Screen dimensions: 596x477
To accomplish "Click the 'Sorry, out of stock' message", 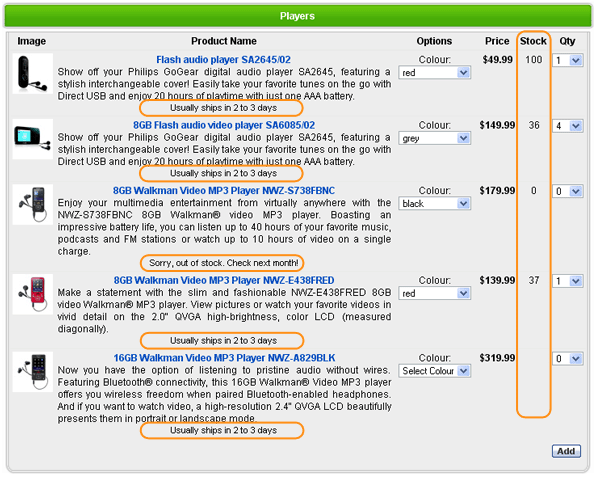I will tap(224, 263).
